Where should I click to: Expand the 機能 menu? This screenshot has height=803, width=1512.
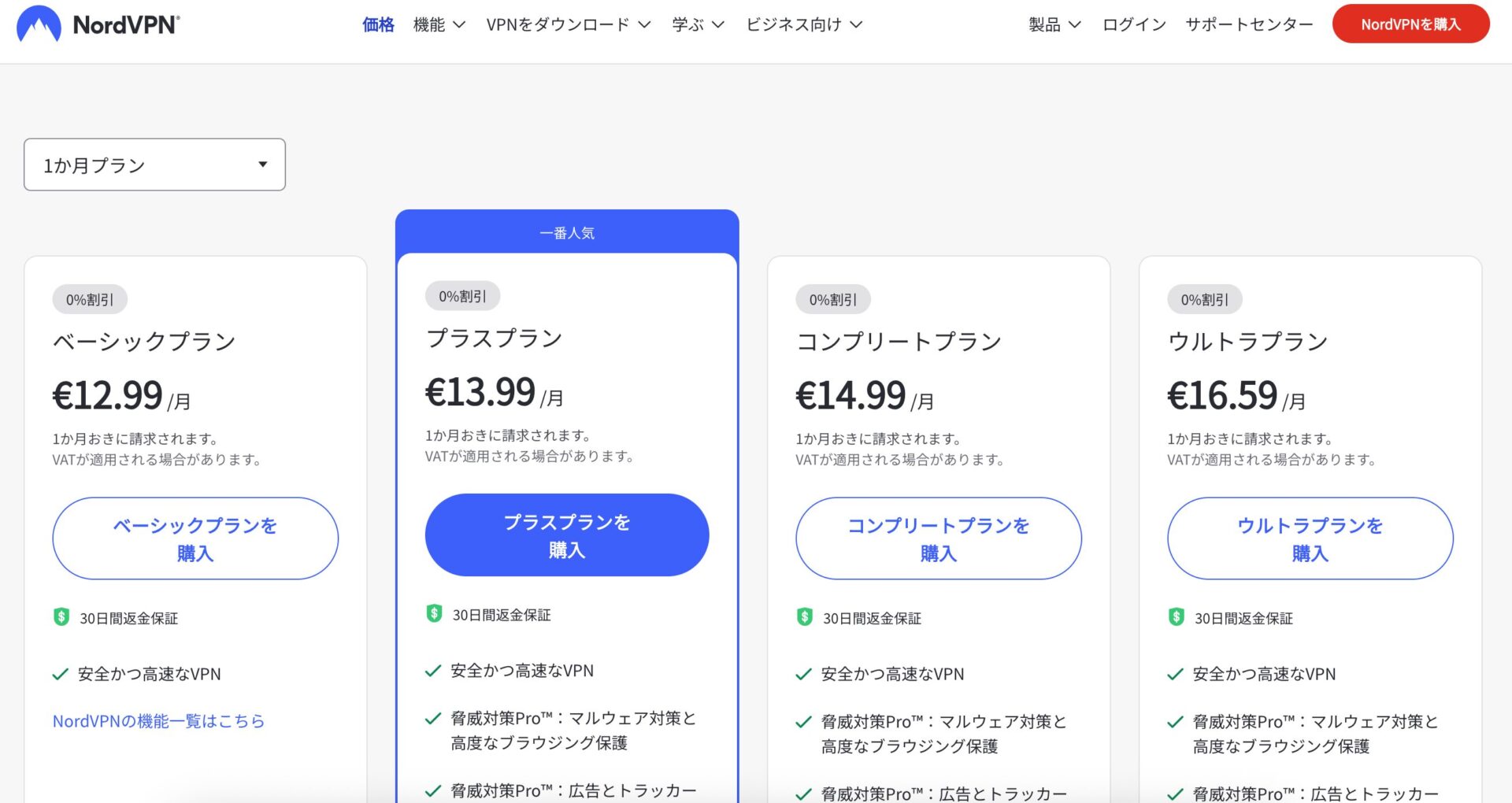pos(439,24)
